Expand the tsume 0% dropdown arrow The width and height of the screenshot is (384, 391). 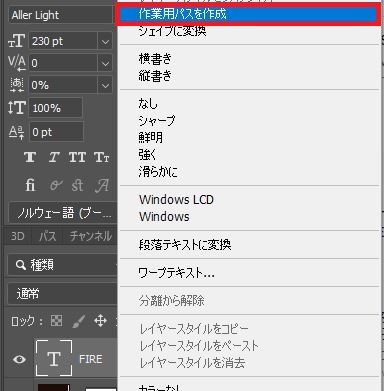[x=105, y=86]
